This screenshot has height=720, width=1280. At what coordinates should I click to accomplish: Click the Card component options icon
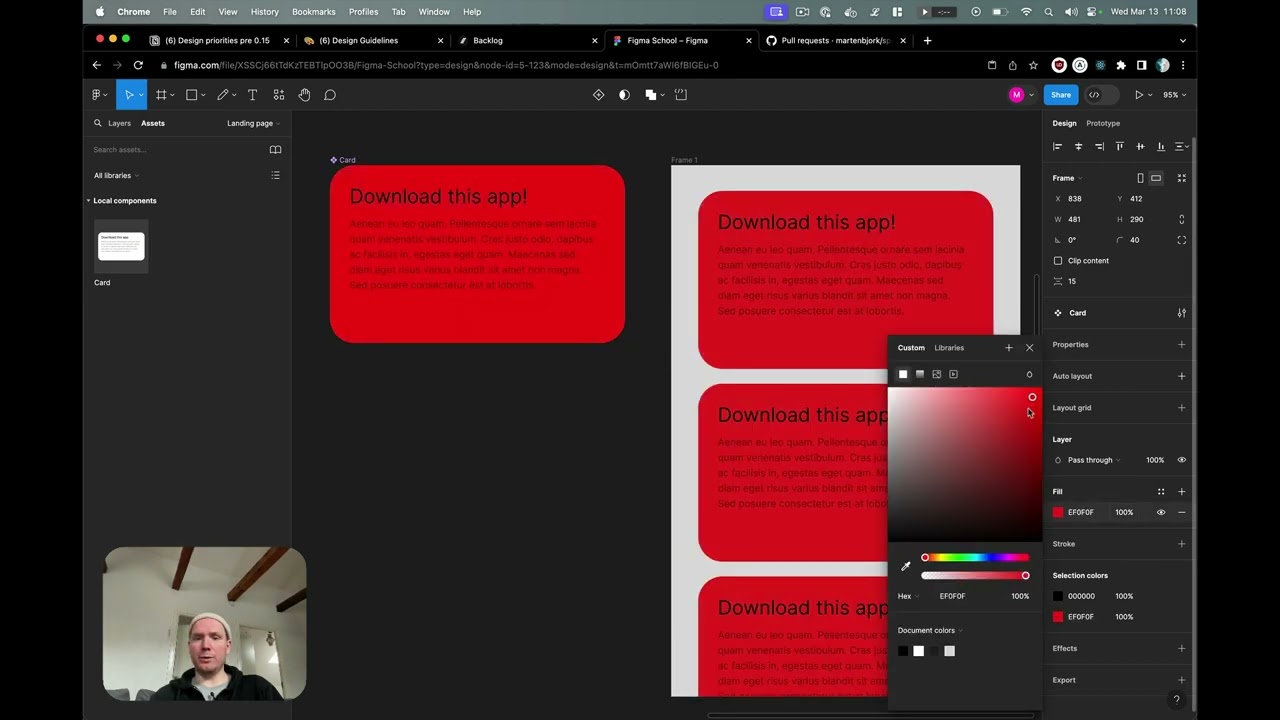[1181, 313]
